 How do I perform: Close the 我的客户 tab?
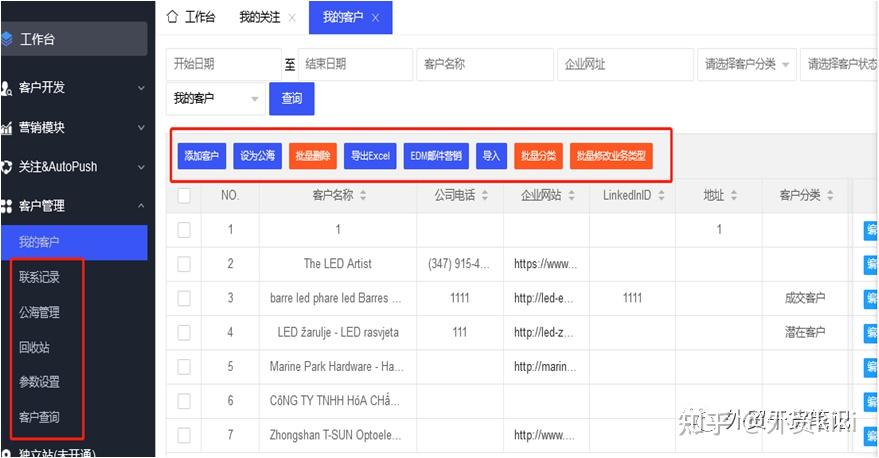pyautogui.click(x=375, y=18)
